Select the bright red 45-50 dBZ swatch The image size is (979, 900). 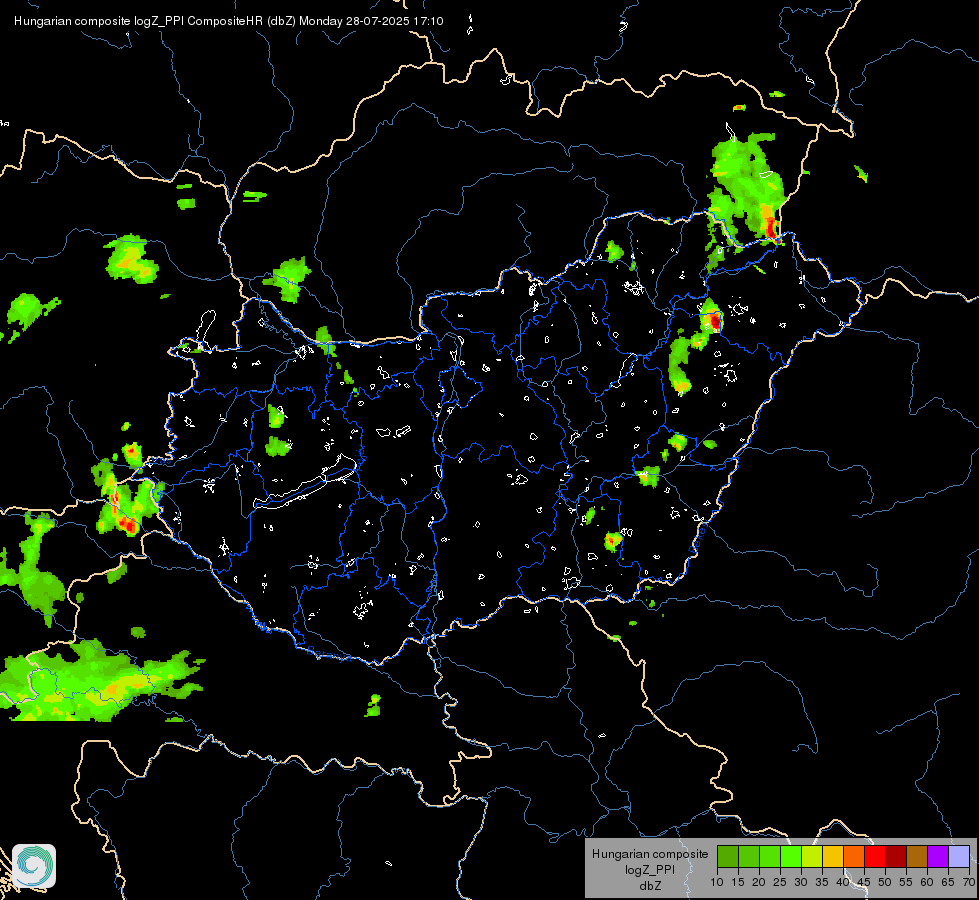(x=875, y=856)
